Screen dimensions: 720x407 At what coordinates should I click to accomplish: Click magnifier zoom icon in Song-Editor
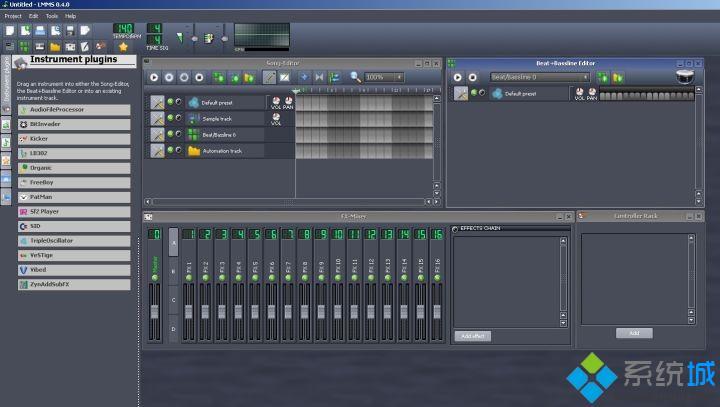355,77
